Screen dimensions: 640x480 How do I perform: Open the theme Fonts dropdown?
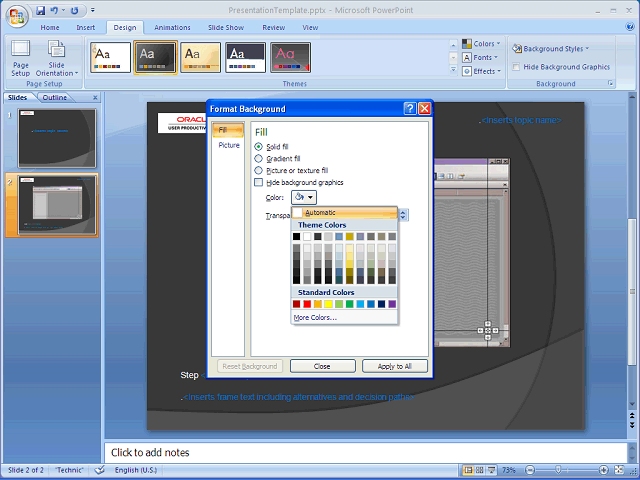(x=480, y=58)
